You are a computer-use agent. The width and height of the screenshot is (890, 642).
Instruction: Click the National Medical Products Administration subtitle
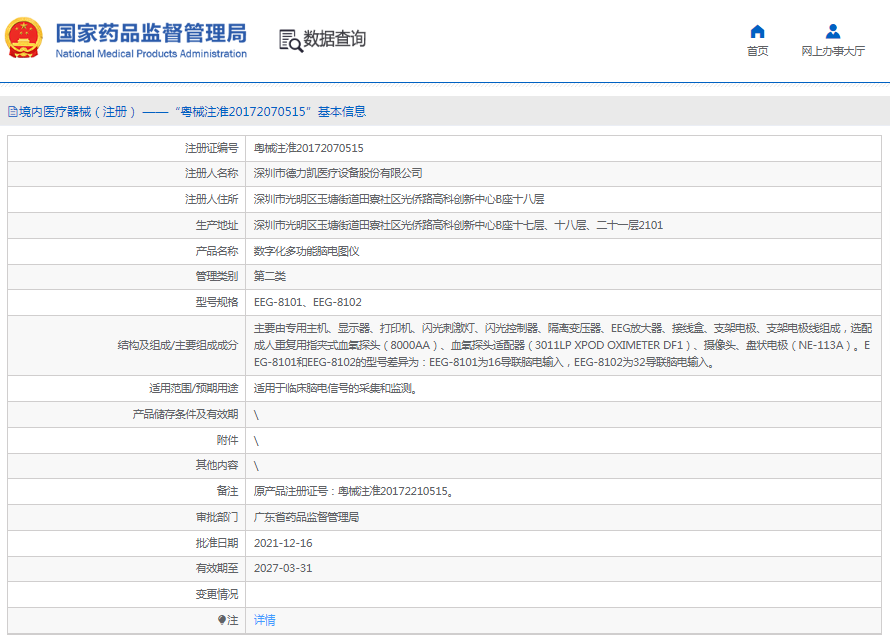pos(150,54)
